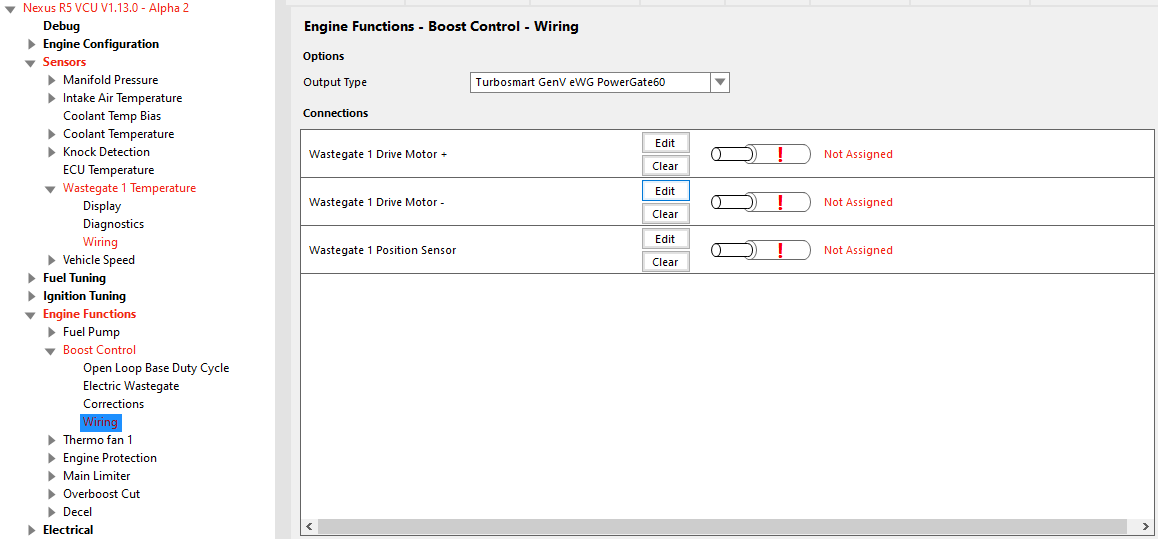Click the Position Sensor pin connector icon
The image size is (1158, 539).
coord(761,250)
